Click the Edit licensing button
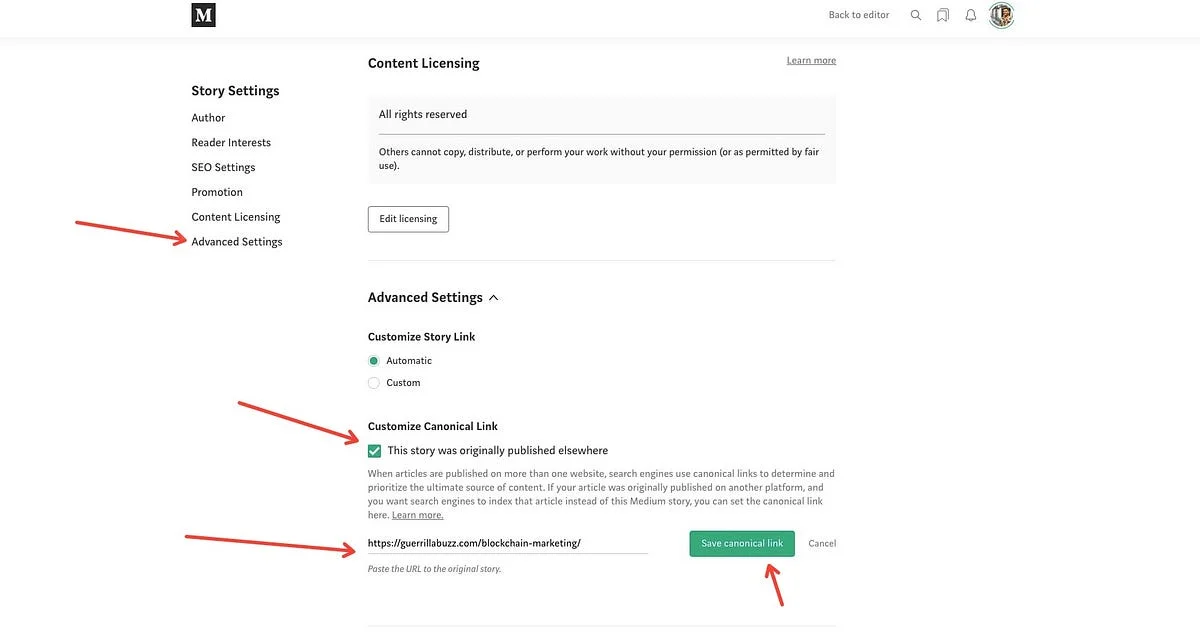Screen dimensions: 1200x637 (x=408, y=218)
